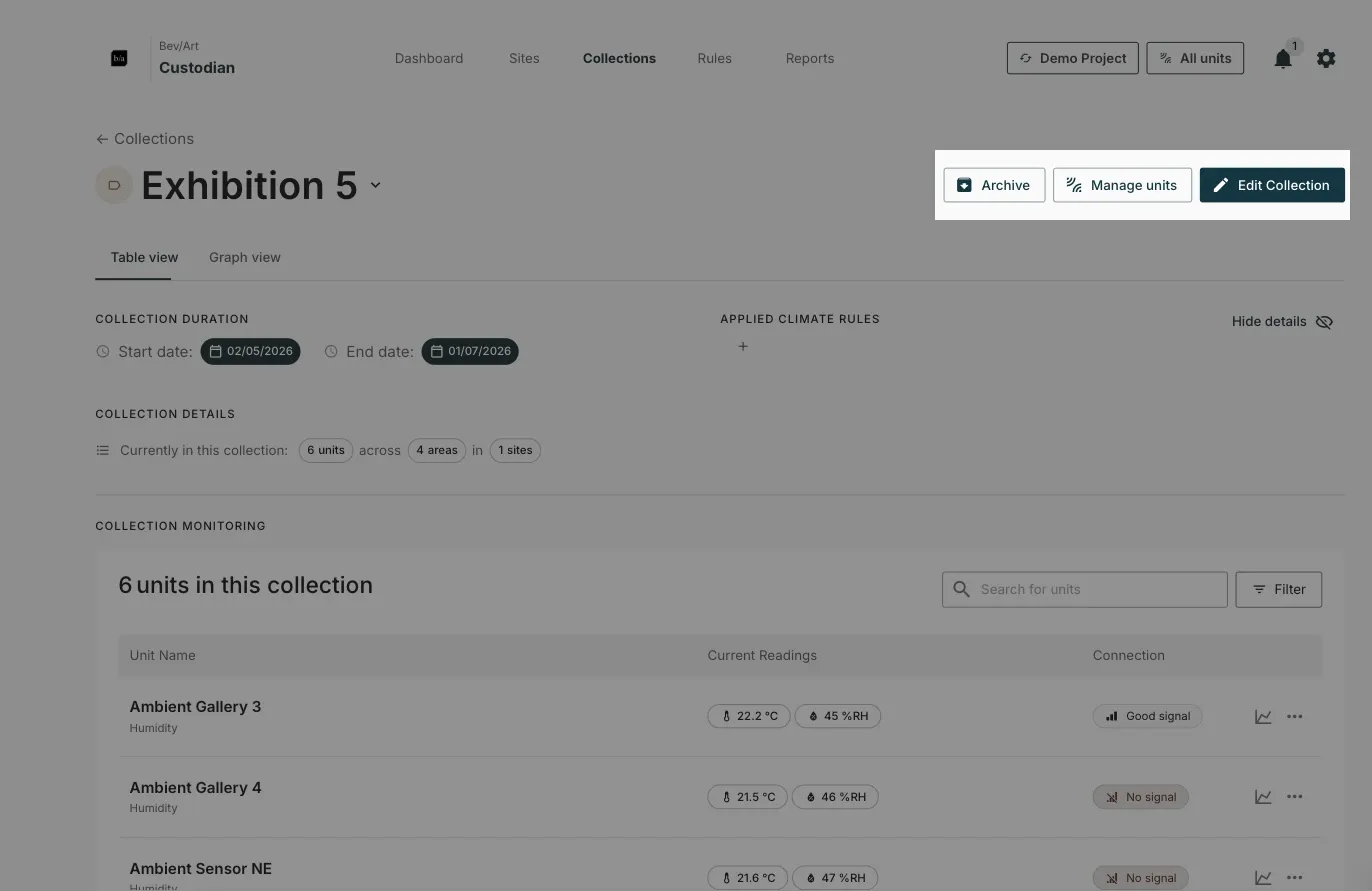Open All units selector
Viewport: 1372px width, 891px height.
click(x=1195, y=58)
